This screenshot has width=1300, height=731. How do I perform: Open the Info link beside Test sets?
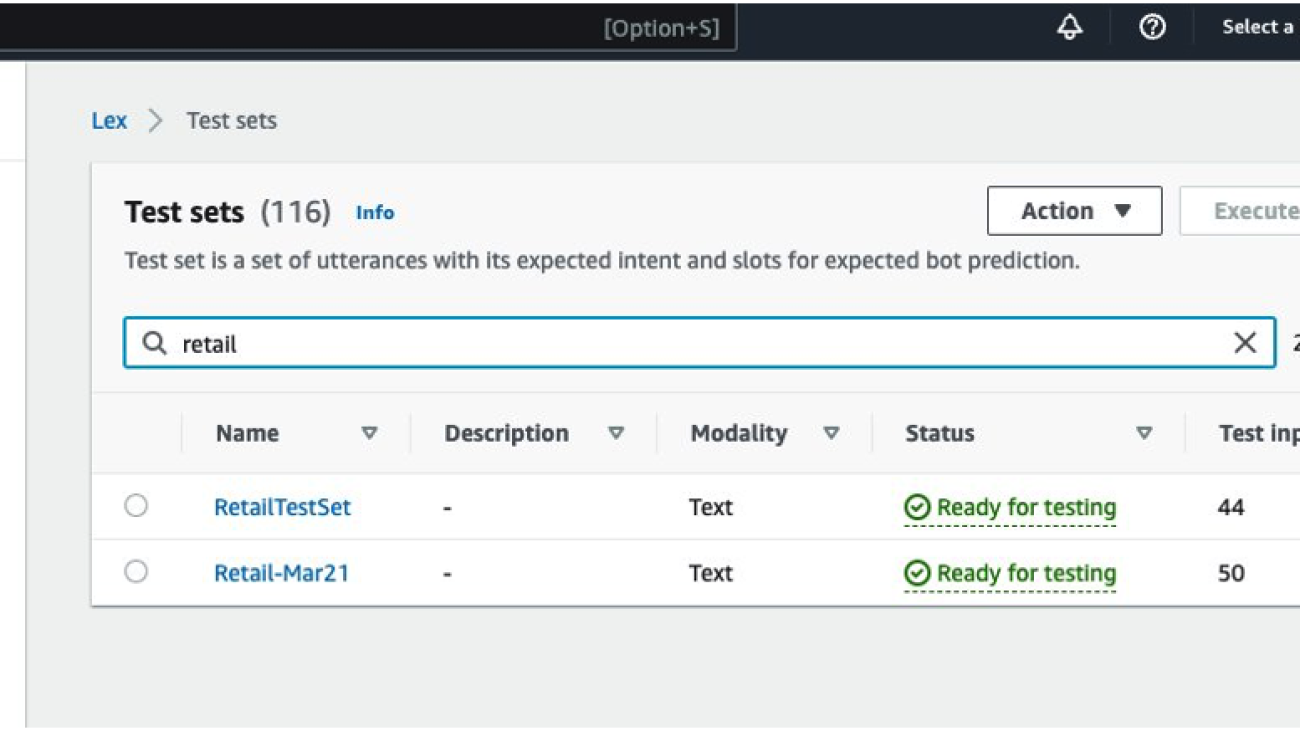click(375, 213)
